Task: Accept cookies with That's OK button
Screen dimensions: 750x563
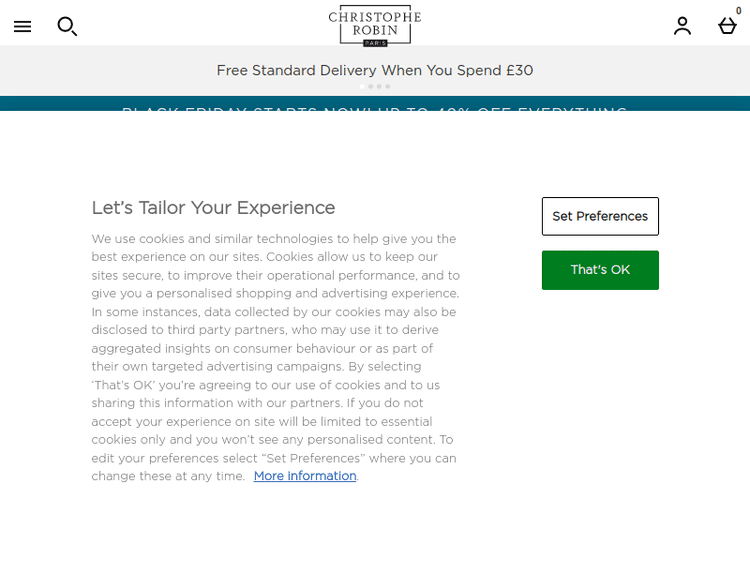Action: (x=600, y=270)
